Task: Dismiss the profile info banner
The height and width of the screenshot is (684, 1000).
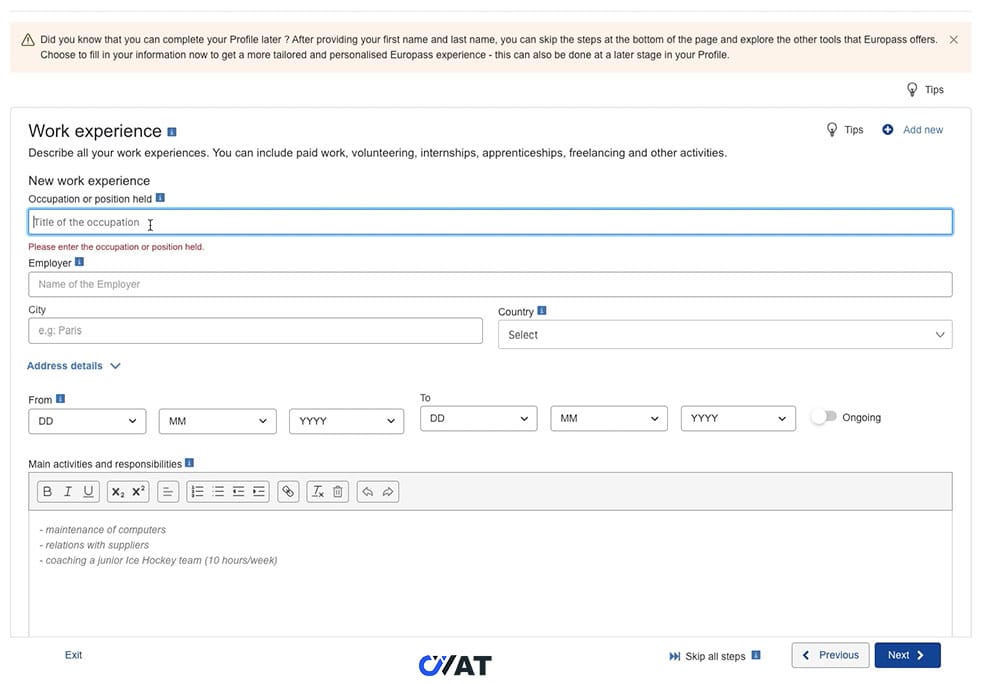Action: [953, 40]
